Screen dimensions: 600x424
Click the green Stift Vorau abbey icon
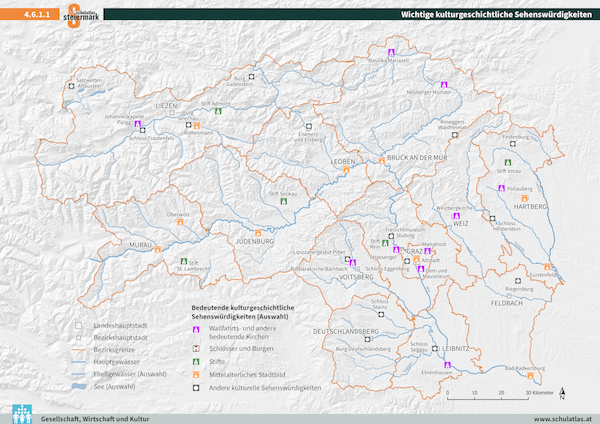click(x=508, y=162)
